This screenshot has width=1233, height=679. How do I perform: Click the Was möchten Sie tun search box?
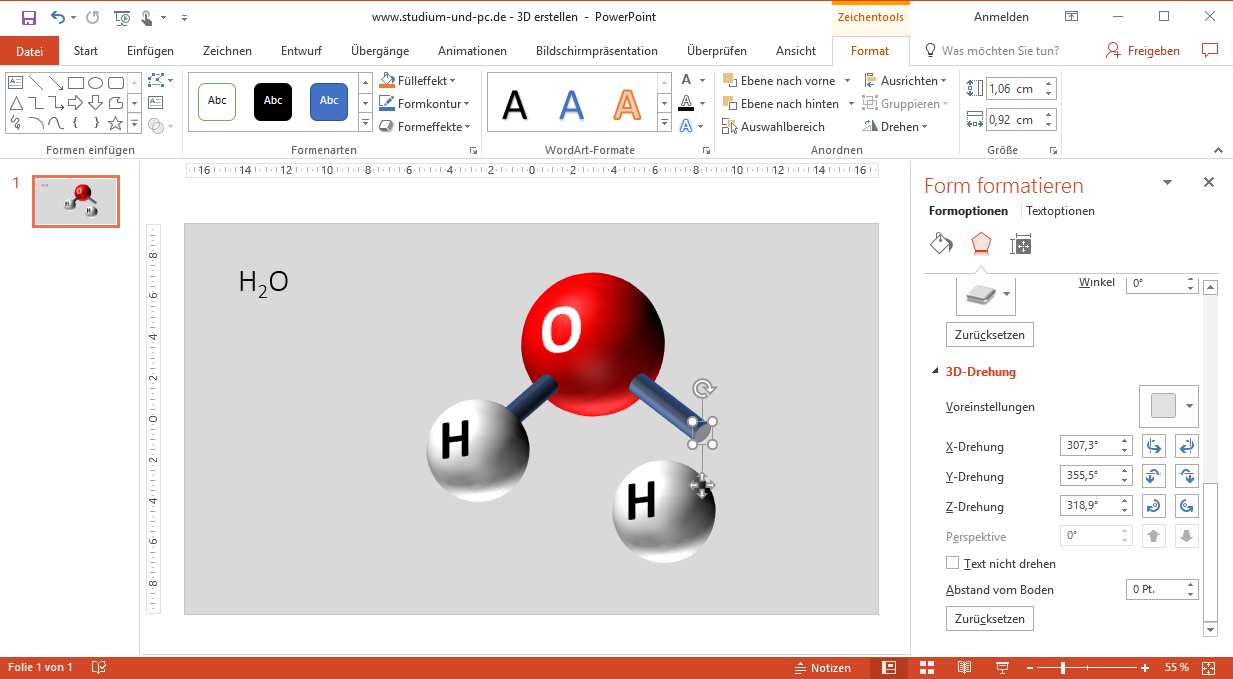1000,51
